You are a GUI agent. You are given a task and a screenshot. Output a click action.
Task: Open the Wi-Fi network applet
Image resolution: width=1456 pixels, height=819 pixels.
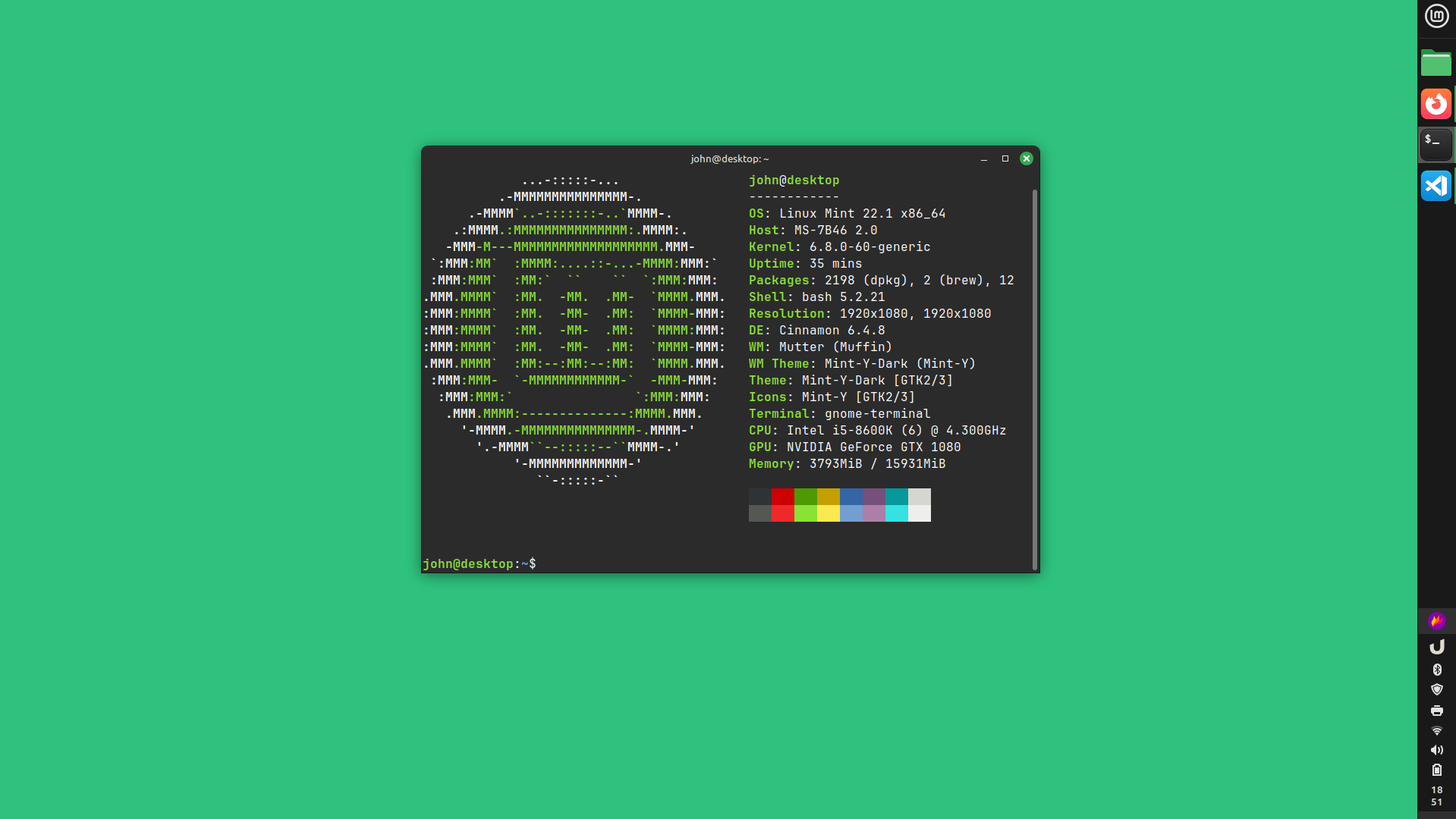(1436, 730)
